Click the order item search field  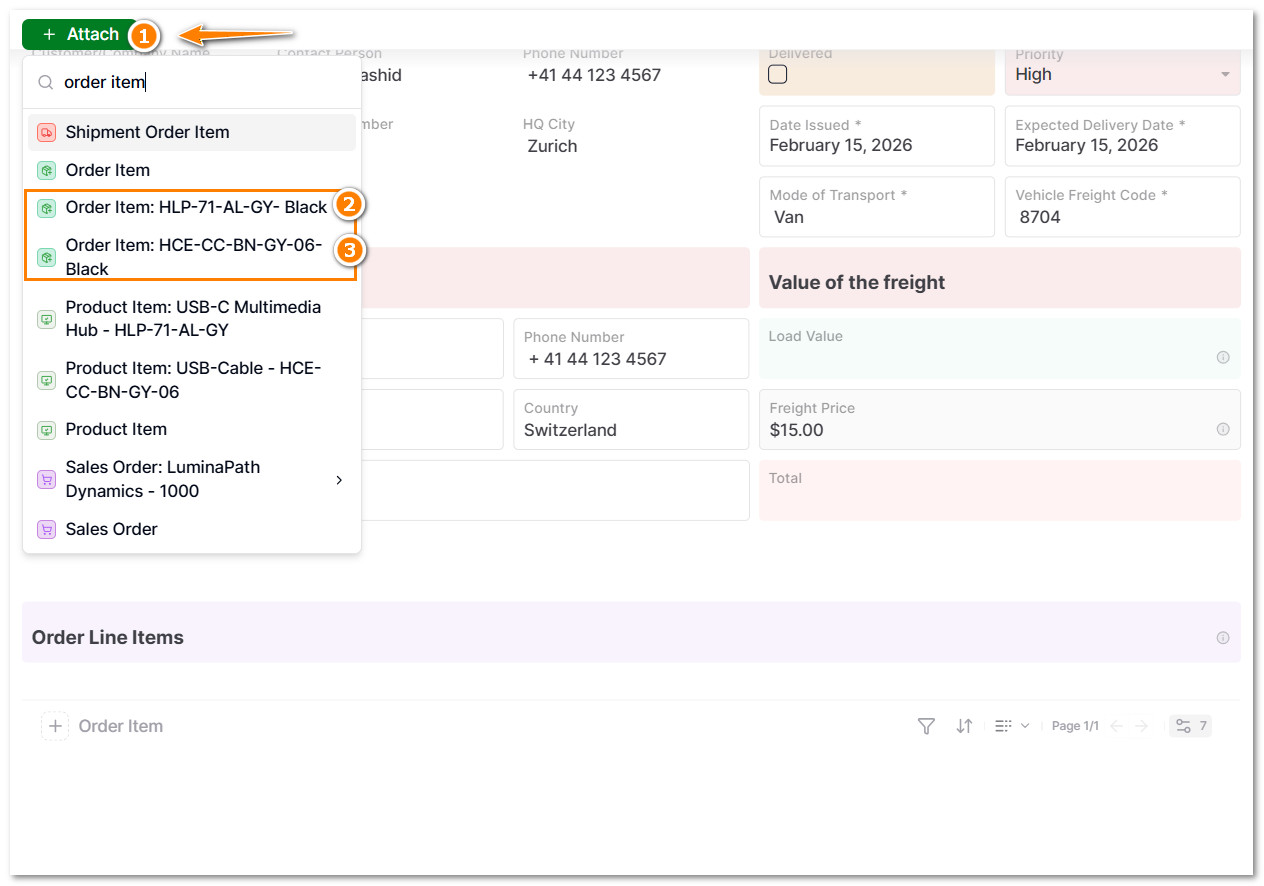tap(200, 83)
